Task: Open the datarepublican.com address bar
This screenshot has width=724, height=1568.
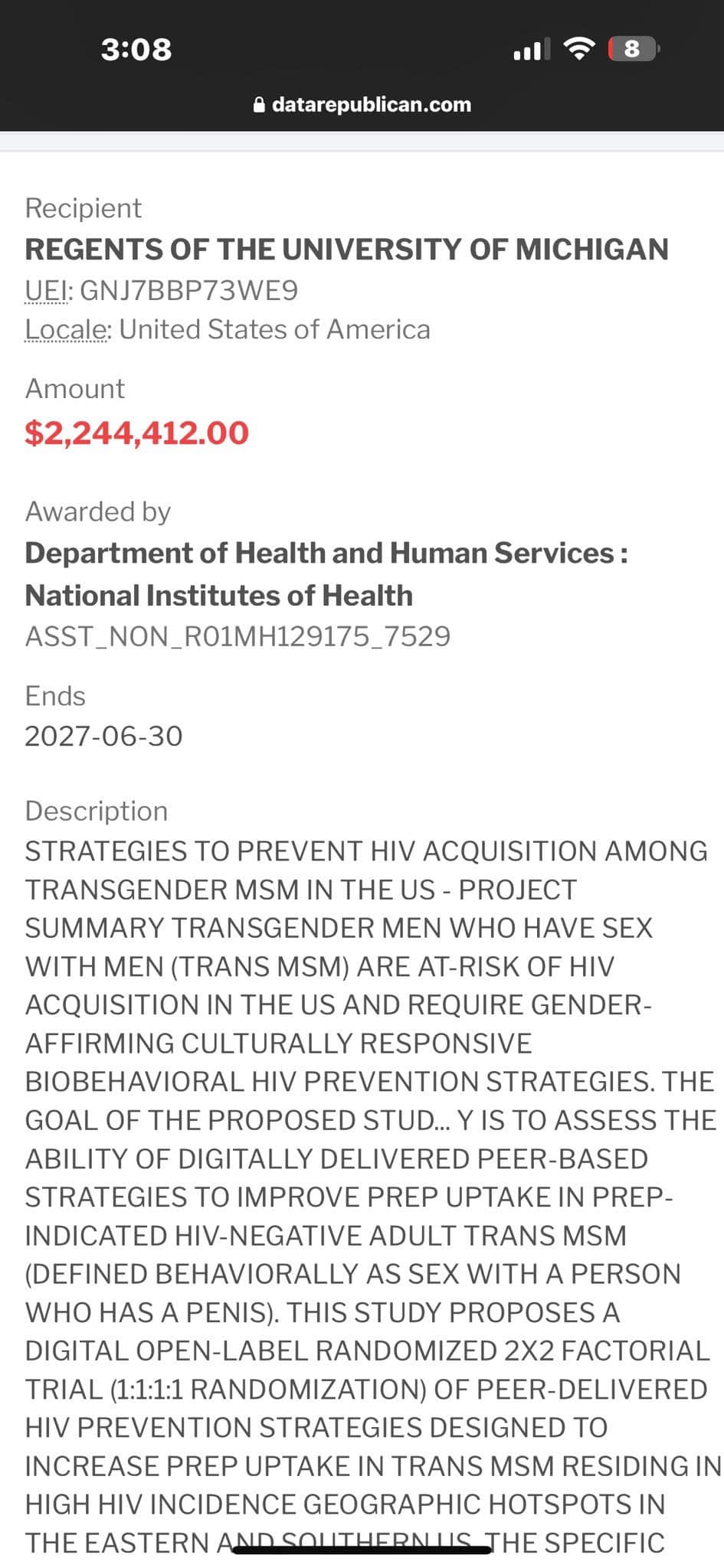Action: pos(371,105)
